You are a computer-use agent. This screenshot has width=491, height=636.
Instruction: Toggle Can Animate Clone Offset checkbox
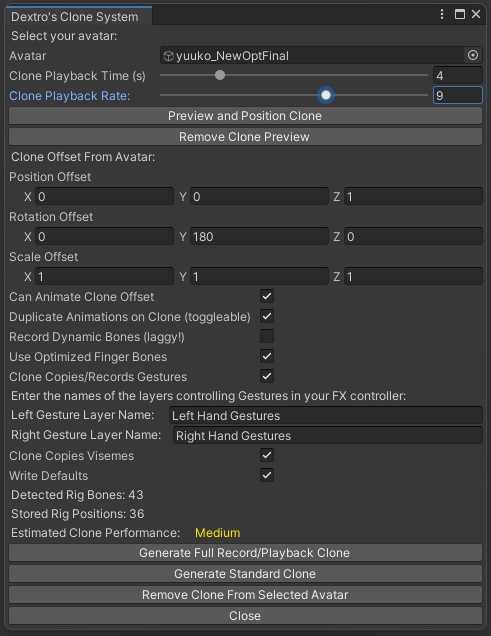(267, 296)
